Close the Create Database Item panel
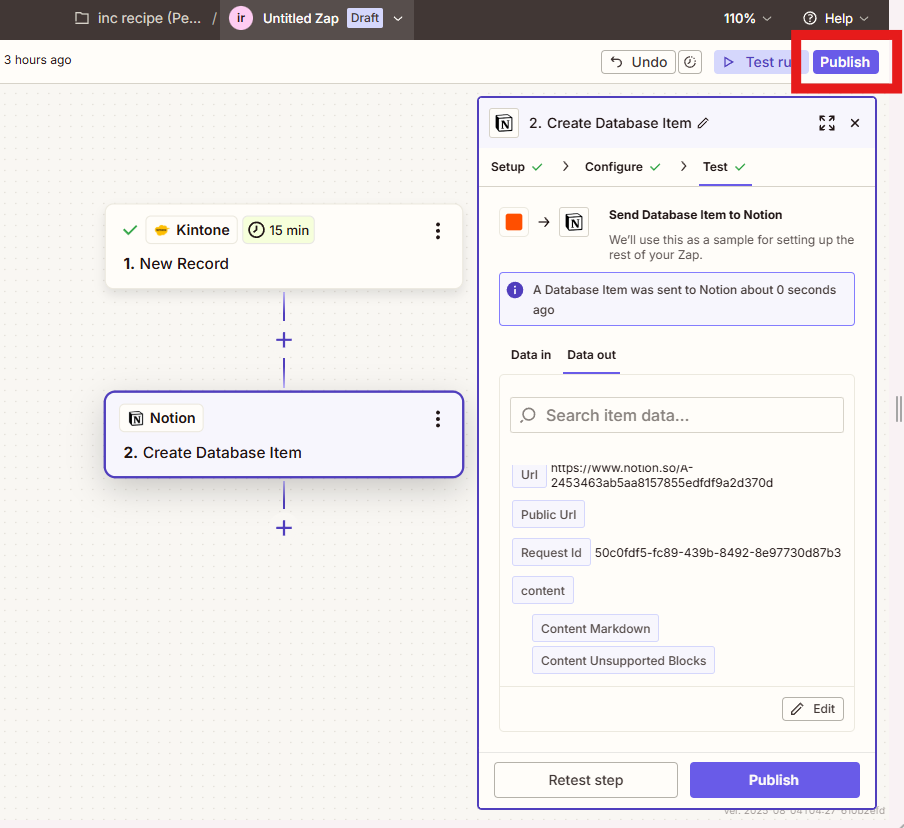Screen dimensions: 904x828 [855, 123]
